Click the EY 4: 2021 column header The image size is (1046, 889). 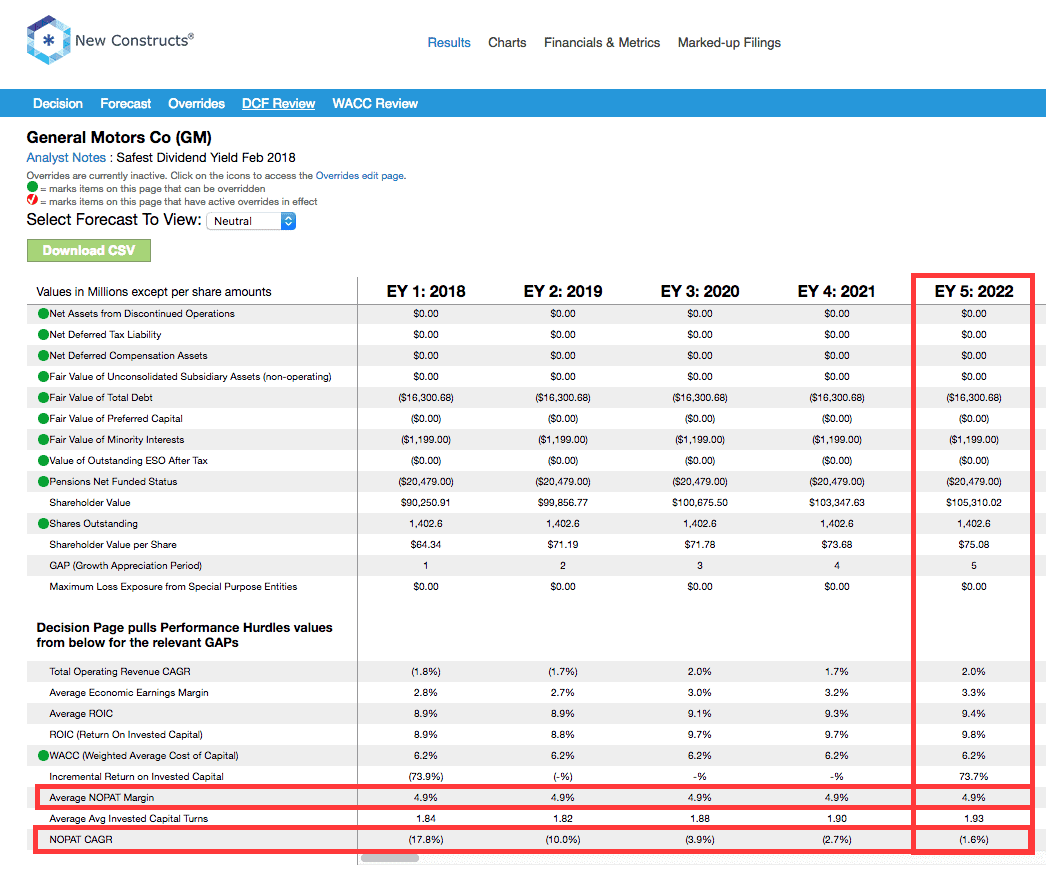pos(837,291)
